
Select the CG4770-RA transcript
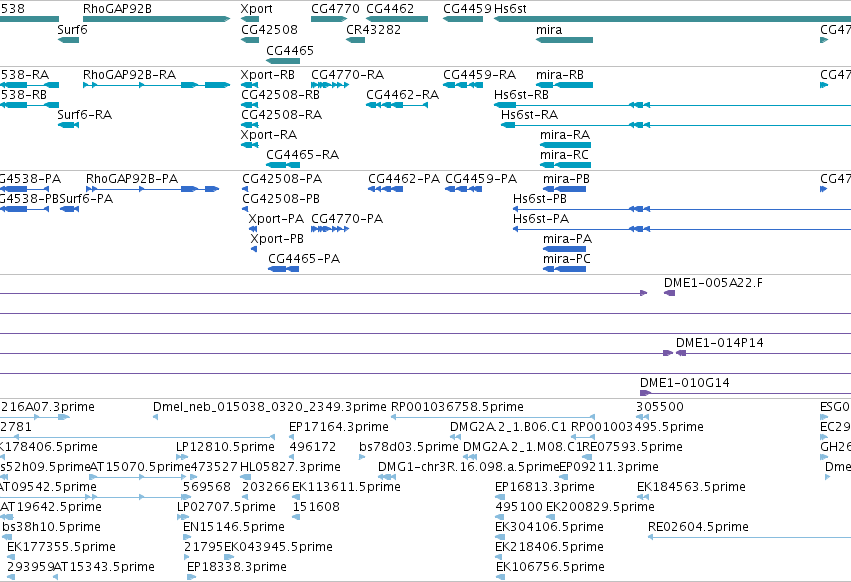click(x=330, y=85)
